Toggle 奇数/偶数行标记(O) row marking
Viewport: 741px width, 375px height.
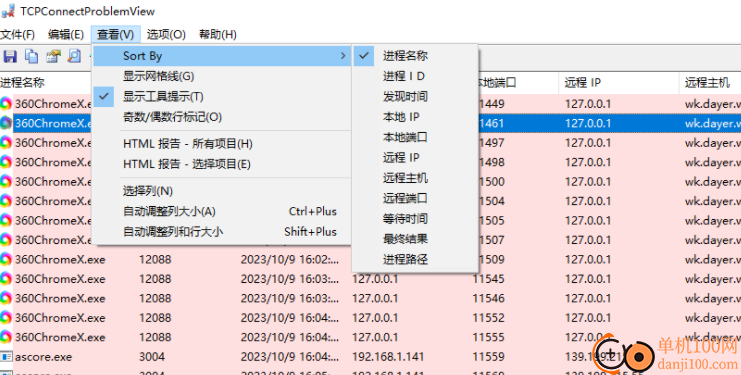click(x=222, y=117)
